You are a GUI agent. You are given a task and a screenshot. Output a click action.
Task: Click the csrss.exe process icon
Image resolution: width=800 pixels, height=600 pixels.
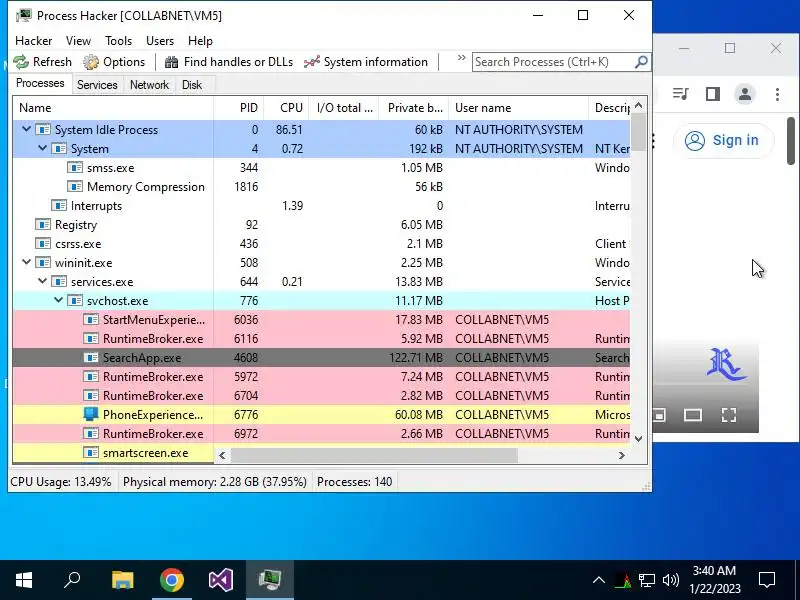[43, 243]
